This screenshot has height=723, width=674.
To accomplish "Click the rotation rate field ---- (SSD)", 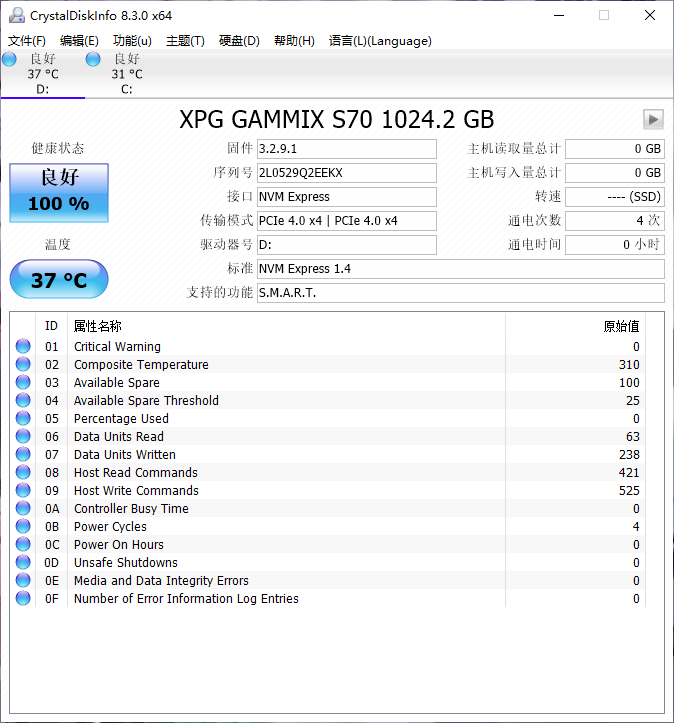I will click(x=615, y=197).
